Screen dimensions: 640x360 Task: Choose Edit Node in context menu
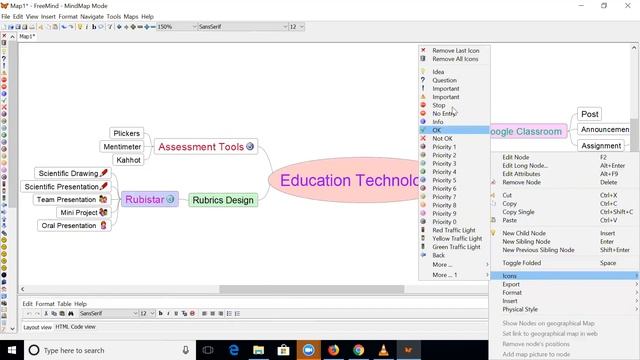pyautogui.click(x=564, y=157)
